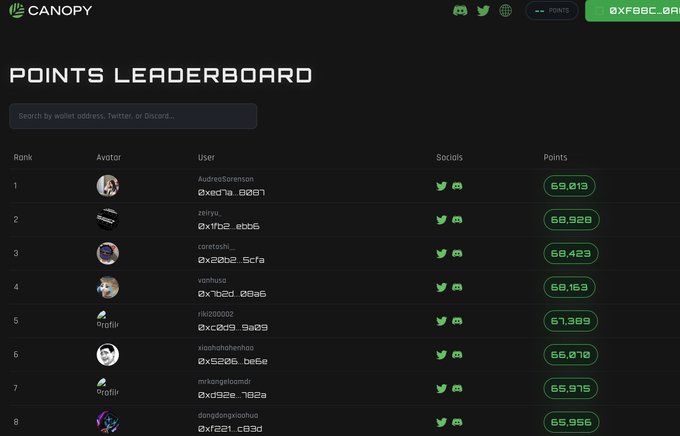The height and width of the screenshot is (436, 680).
Task: Open mrkangeloamdr's Twitter icon
Action: coord(441,389)
